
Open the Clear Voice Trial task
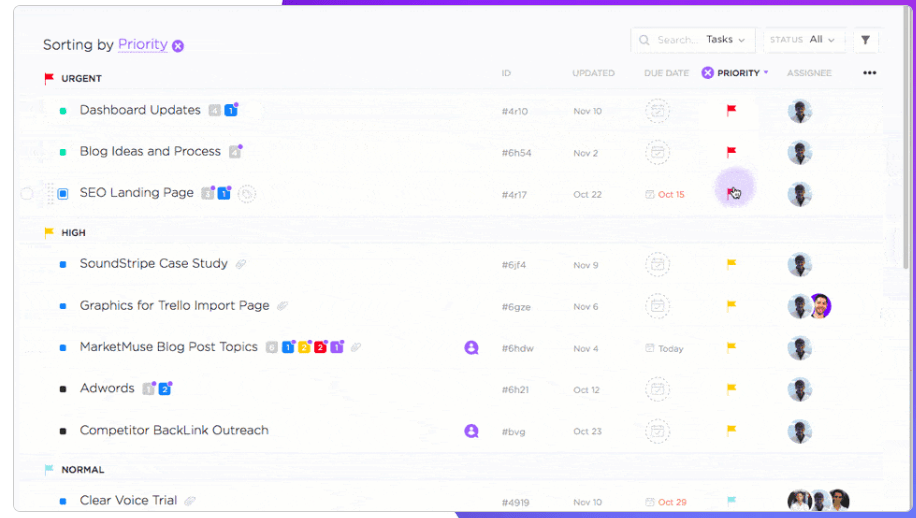click(128, 500)
